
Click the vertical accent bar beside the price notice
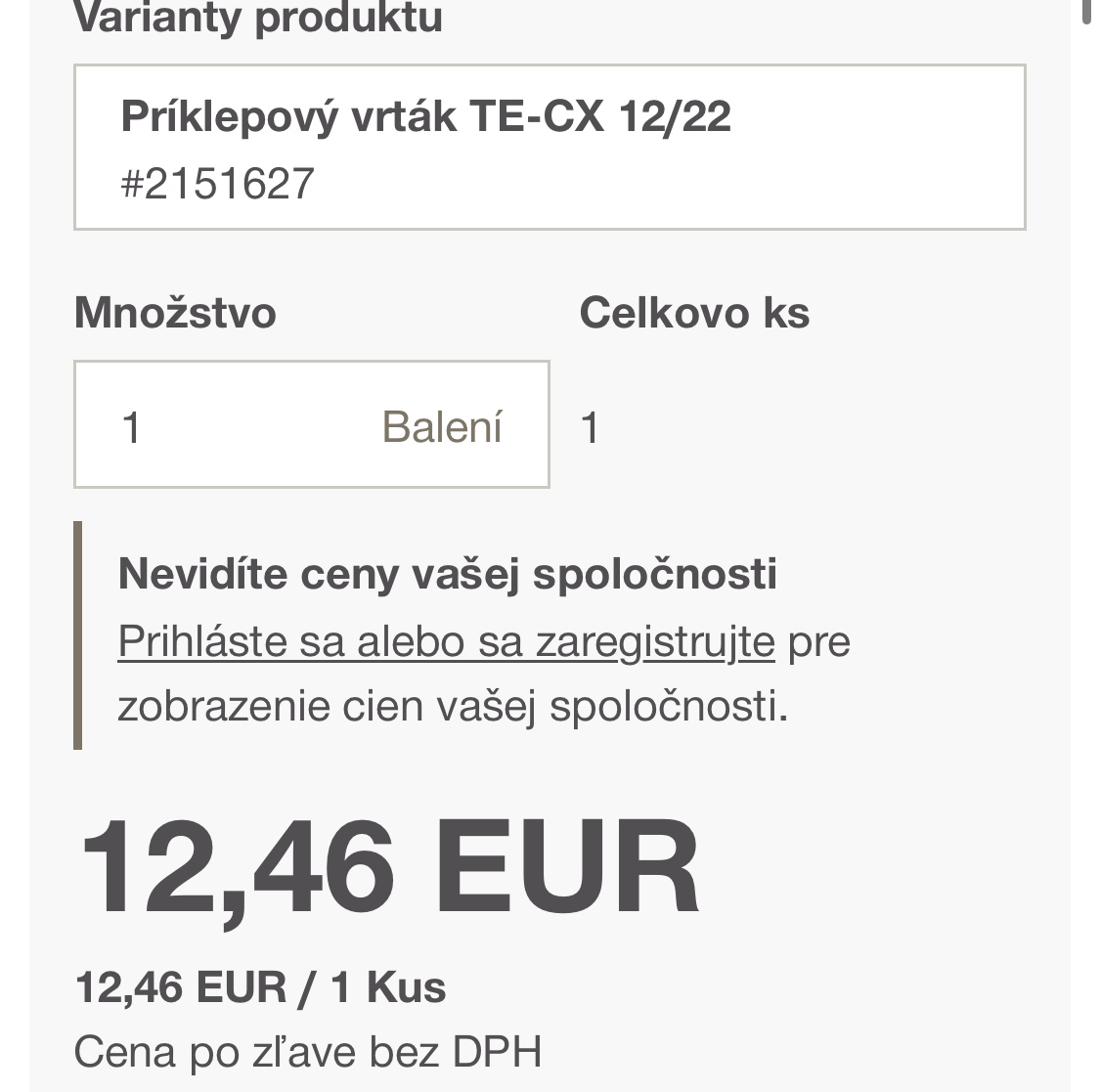pyautogui.click(x=78, y=635)
